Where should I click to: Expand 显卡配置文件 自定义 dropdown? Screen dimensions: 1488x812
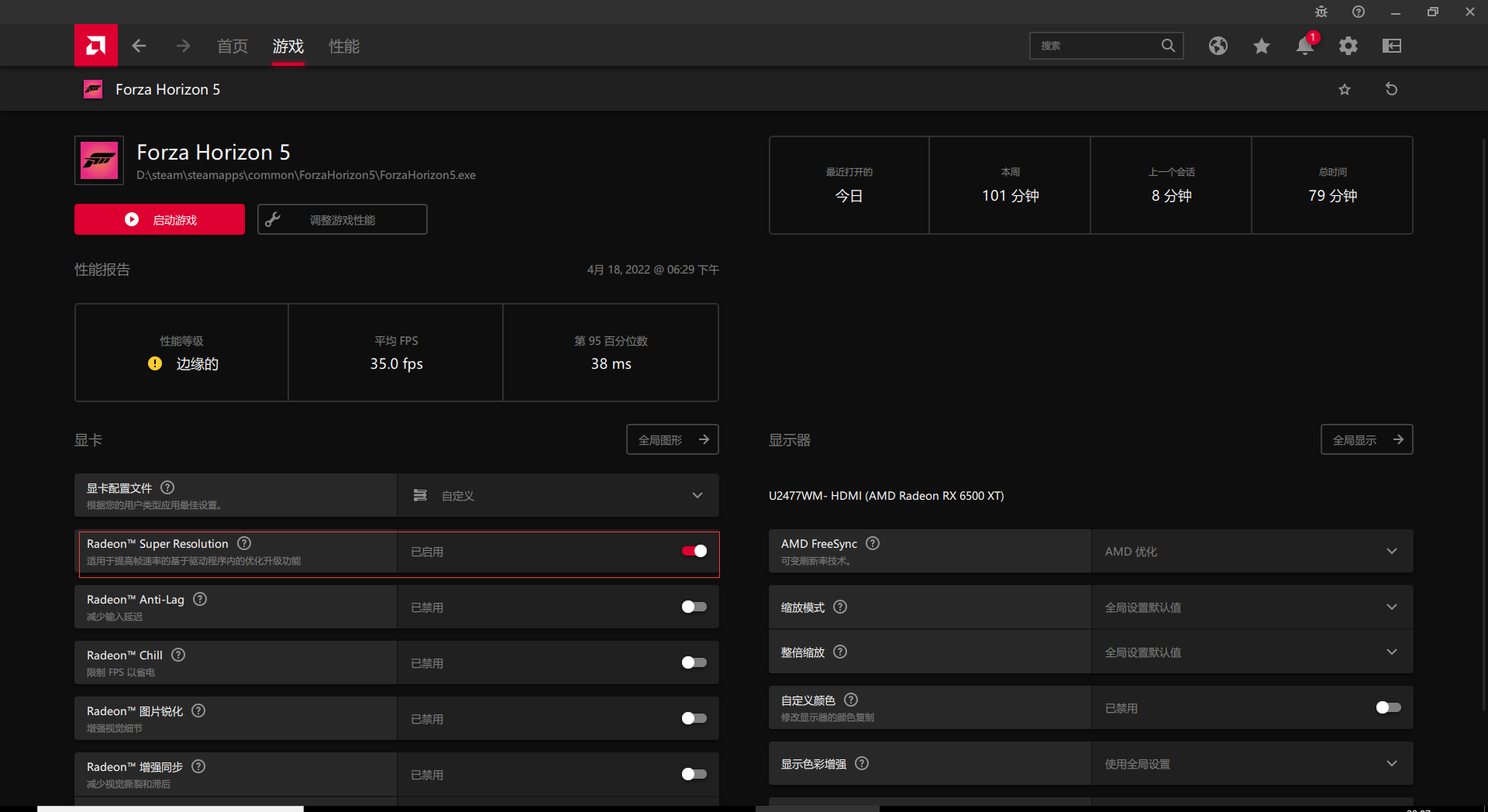point(558,495)
